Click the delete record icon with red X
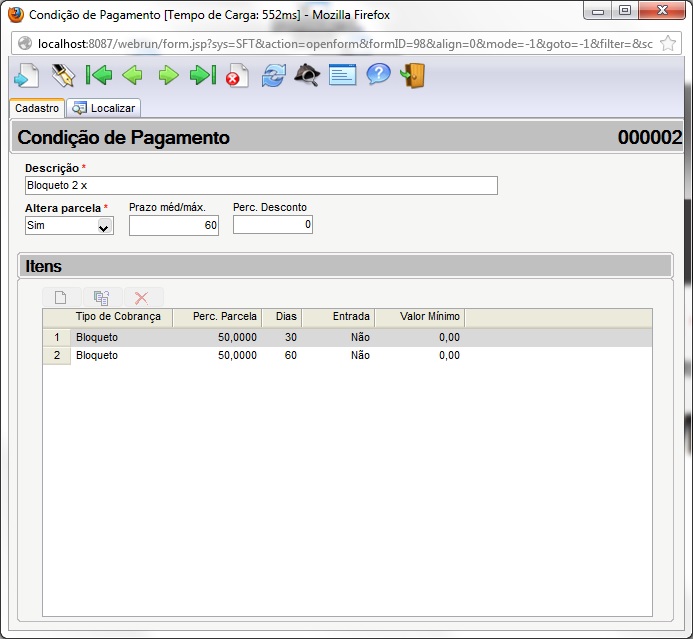The width and height of the screenshot is (693, 639). [237, 76]
